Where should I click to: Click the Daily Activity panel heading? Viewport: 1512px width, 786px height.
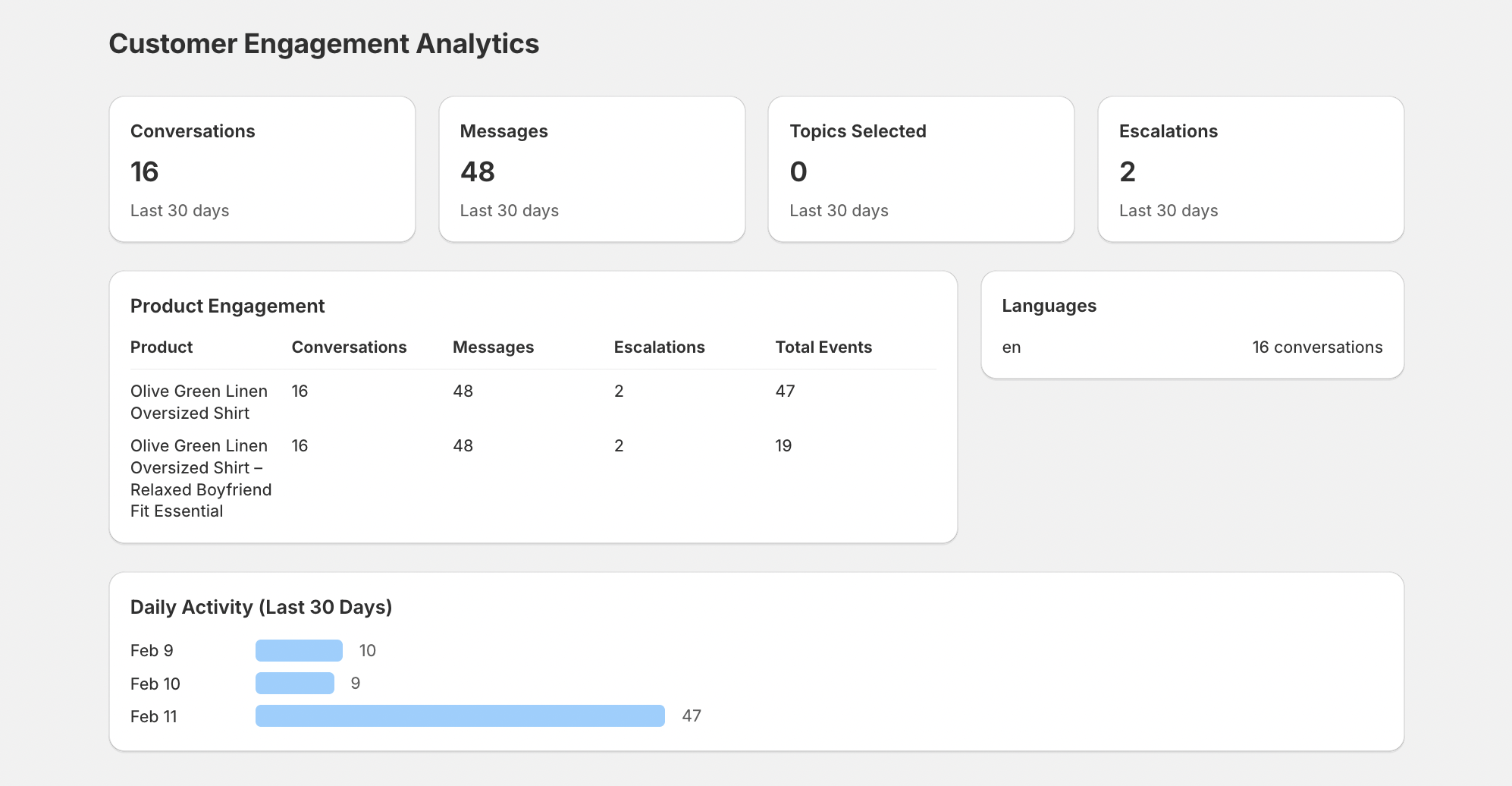(x=261, y=607)
